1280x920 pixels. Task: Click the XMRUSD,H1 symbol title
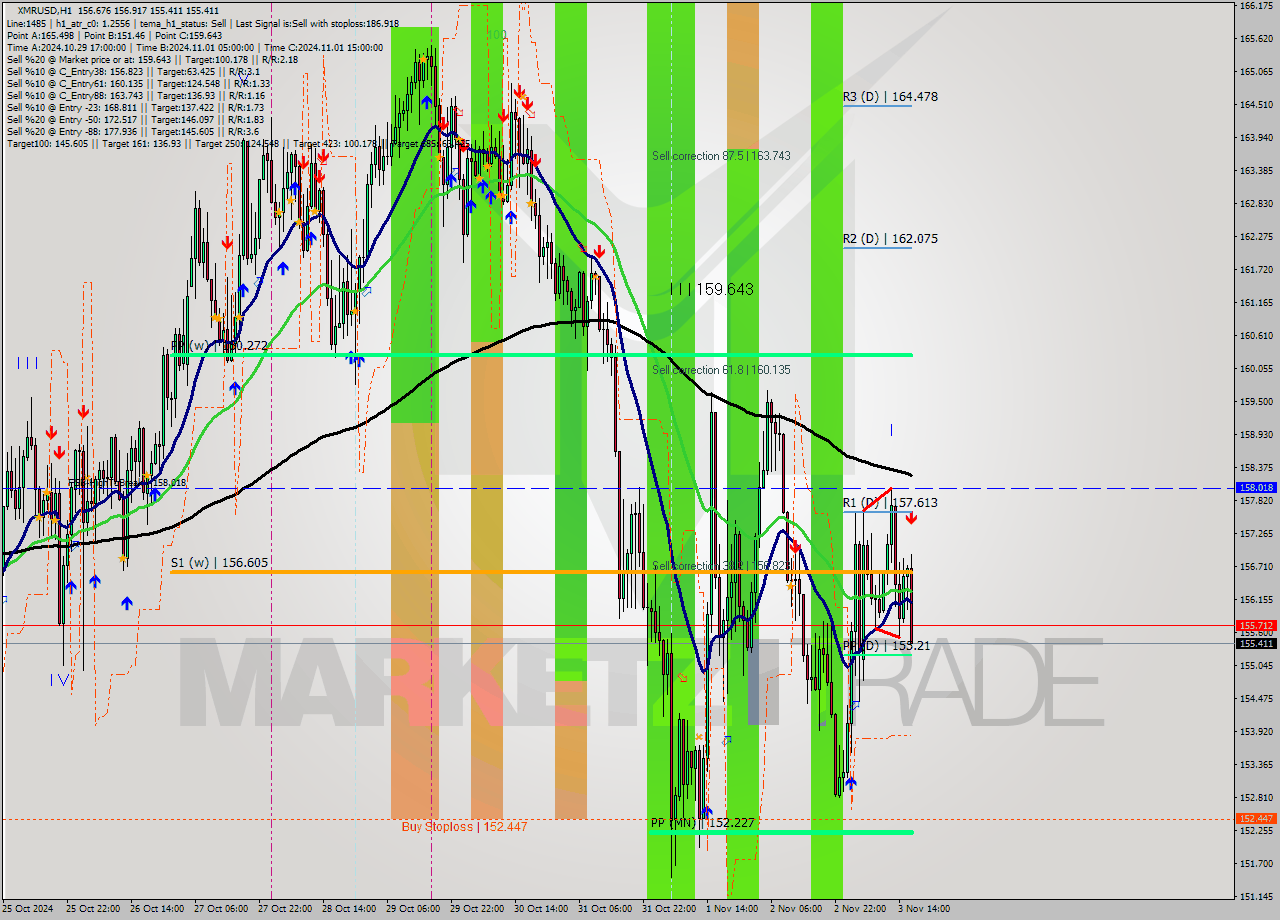pos(45,10)
